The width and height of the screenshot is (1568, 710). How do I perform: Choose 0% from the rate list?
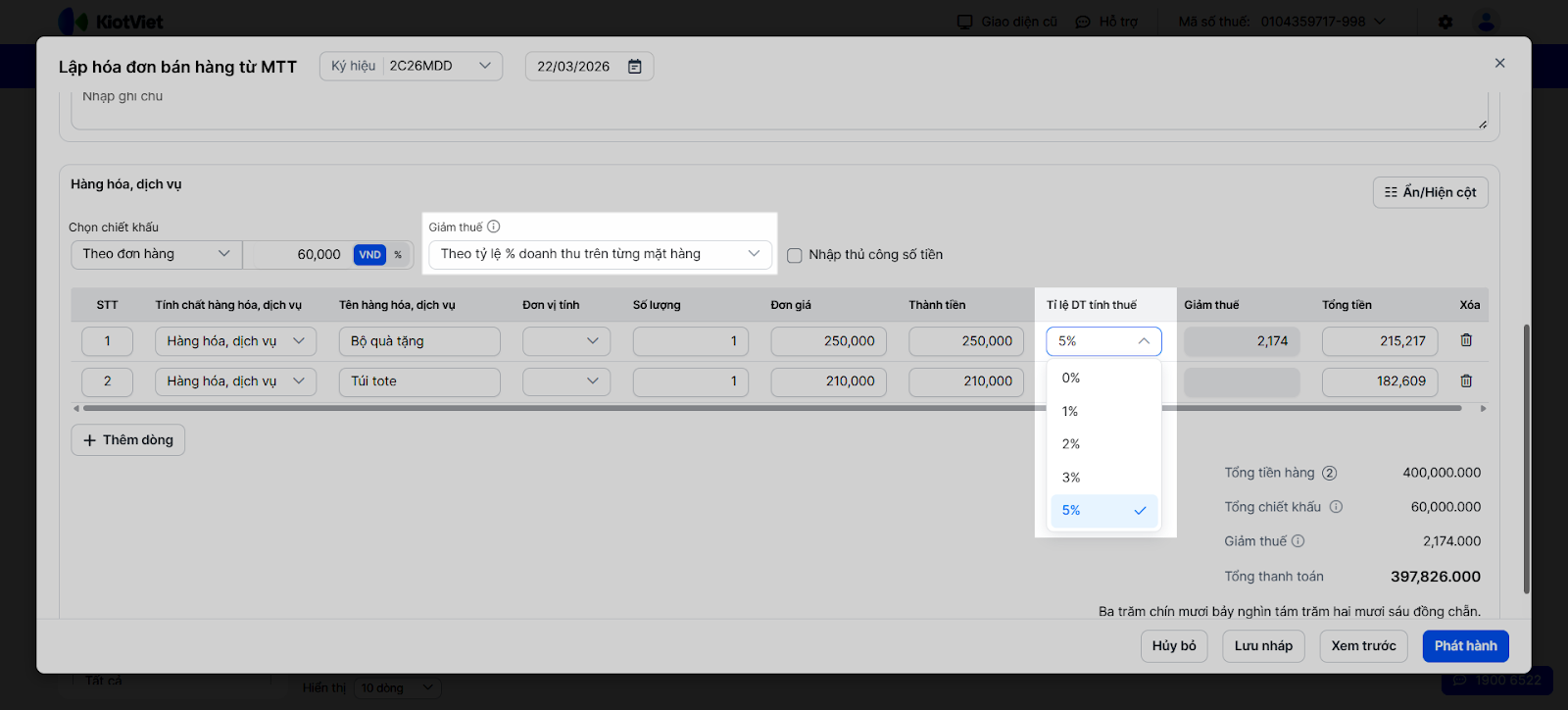1072,378
